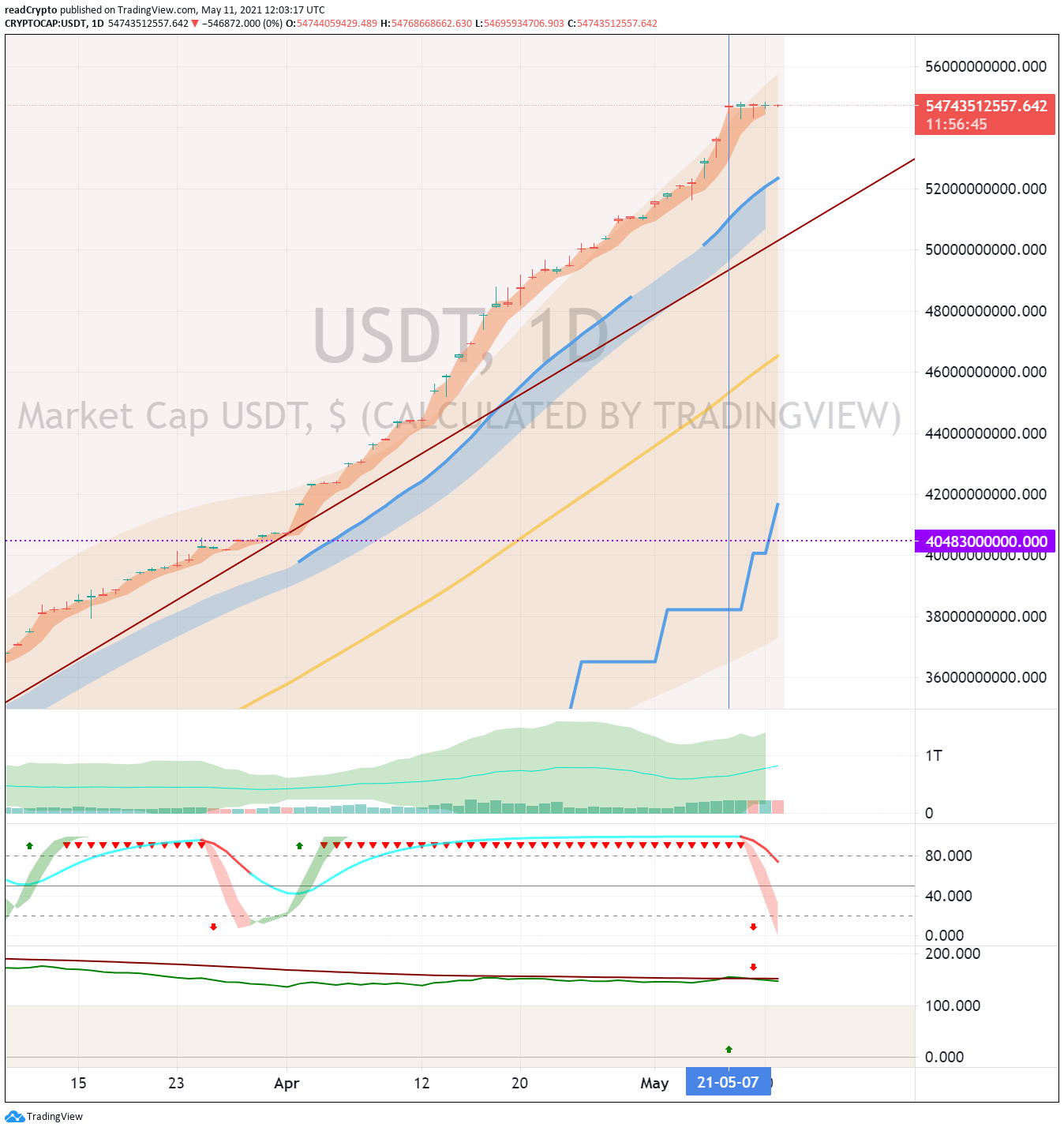Viewport: 1064px width, 1131px height.
Task: Click the 23 date label on time axis
Action: tap(176, 1083)
